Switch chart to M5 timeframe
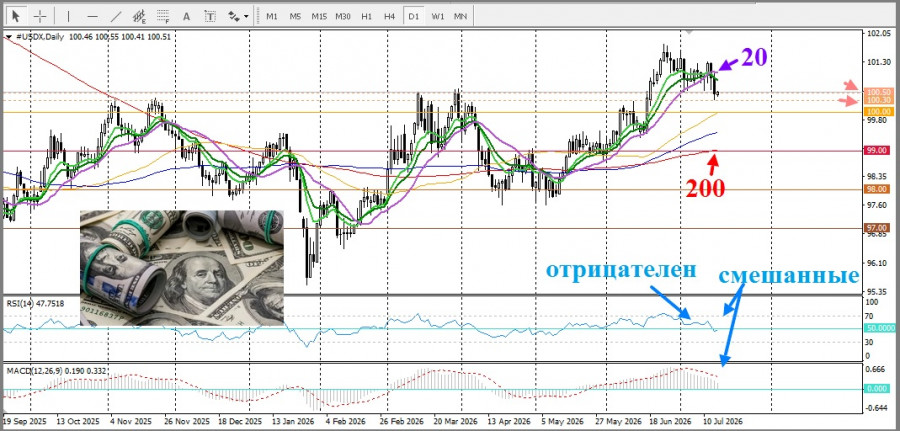 (x=295, y=16)
